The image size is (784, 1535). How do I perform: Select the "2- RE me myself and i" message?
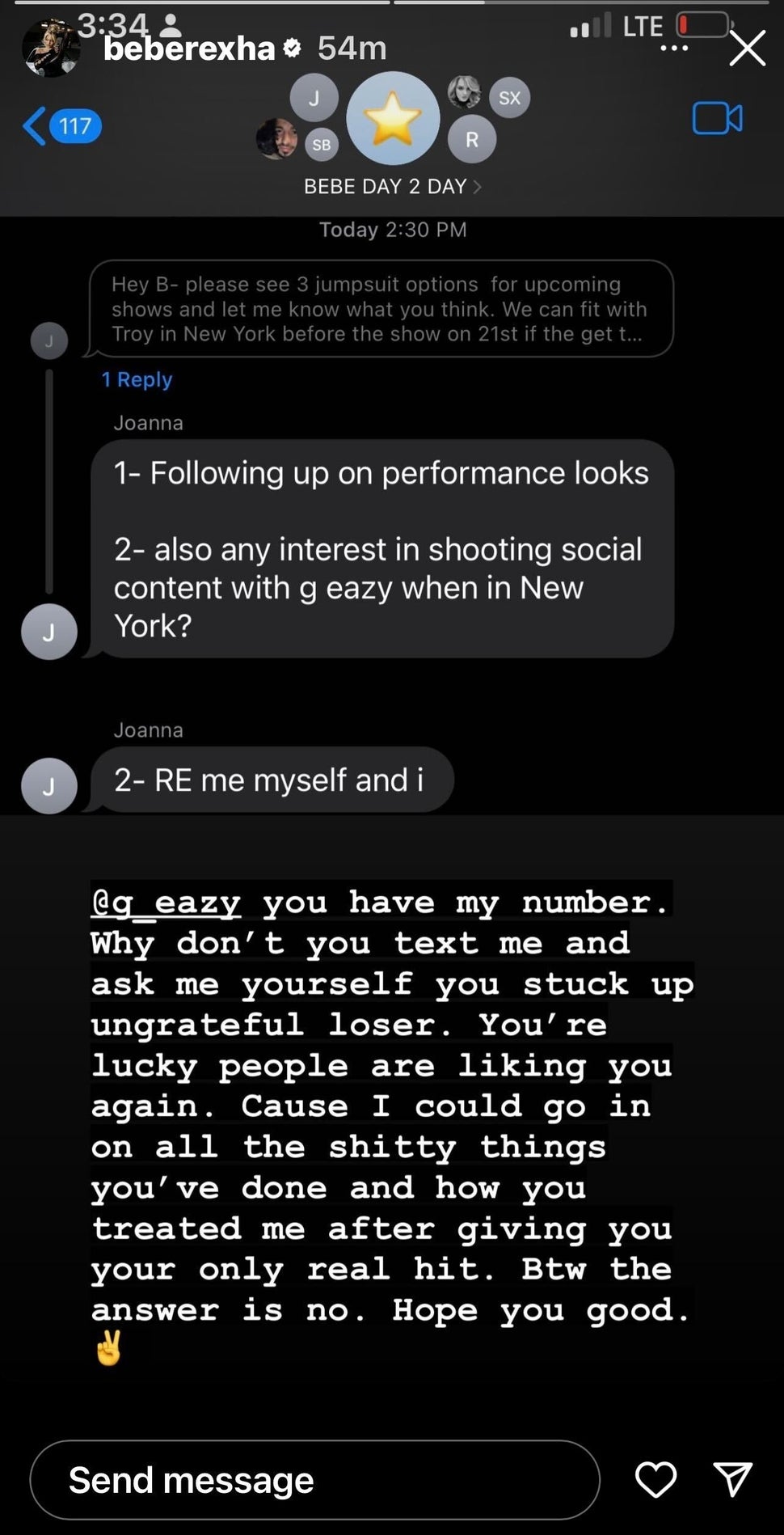point(270,780)
